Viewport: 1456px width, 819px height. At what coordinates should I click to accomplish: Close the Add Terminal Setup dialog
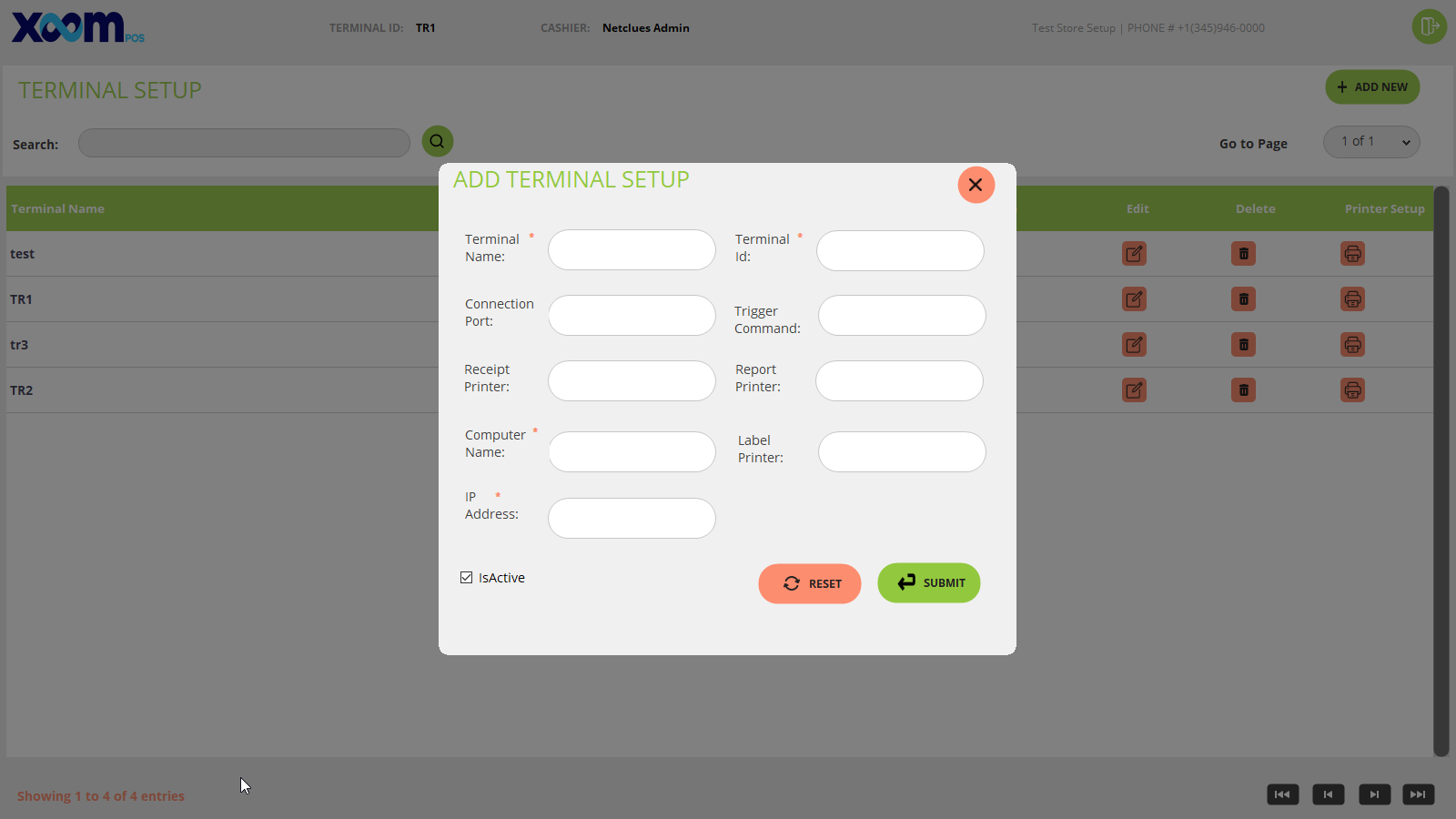point(976,185)
